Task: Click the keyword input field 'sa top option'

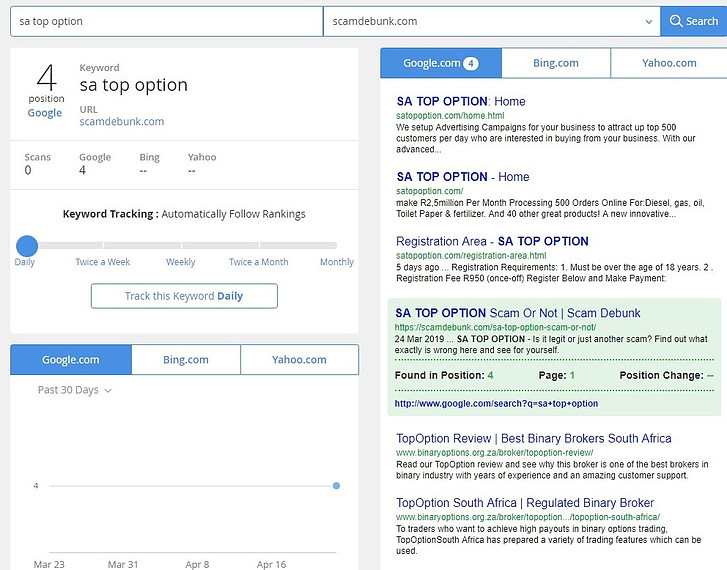Action: (x=166, y=21)
